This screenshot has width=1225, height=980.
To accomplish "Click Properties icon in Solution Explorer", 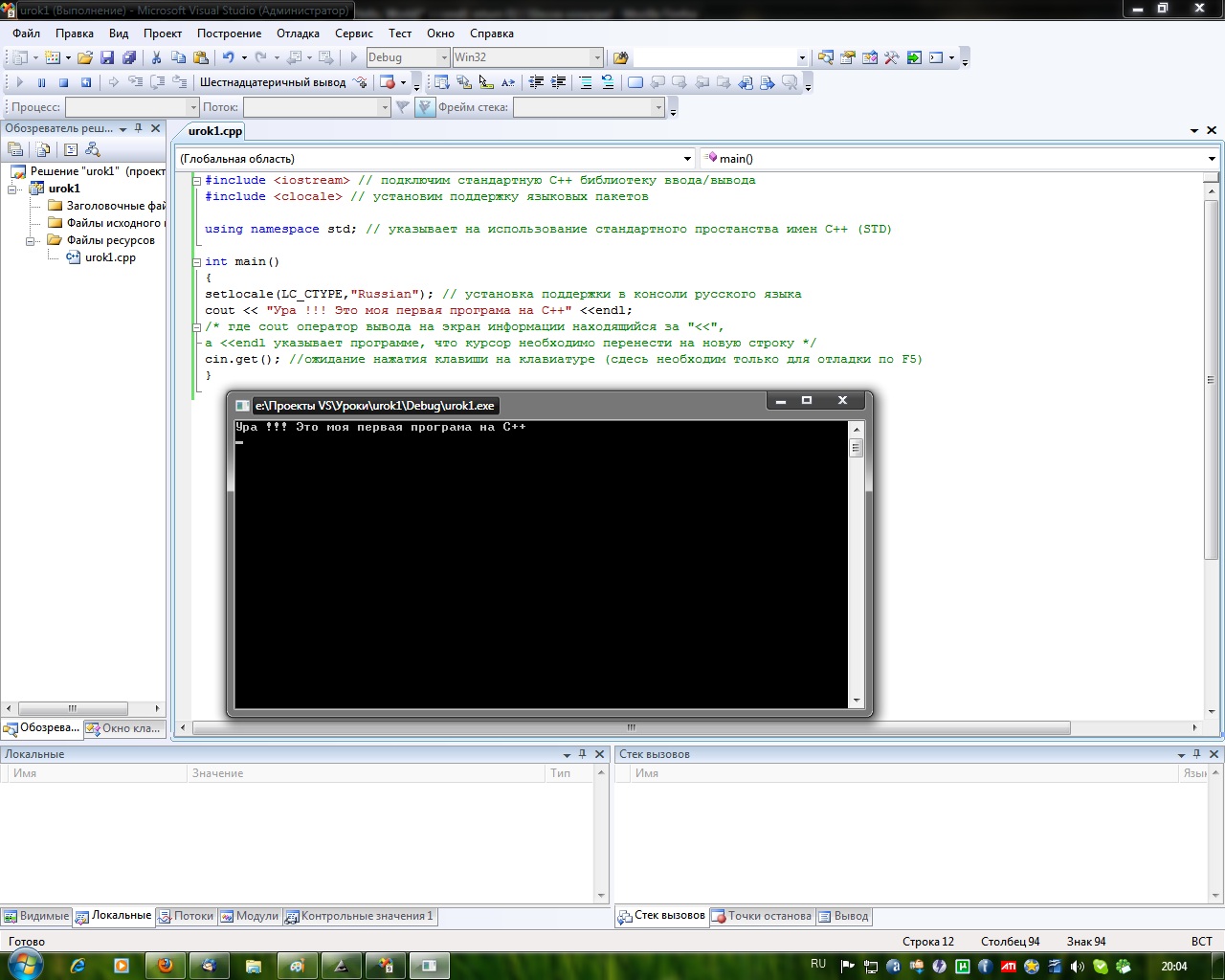I will (15, 149).
